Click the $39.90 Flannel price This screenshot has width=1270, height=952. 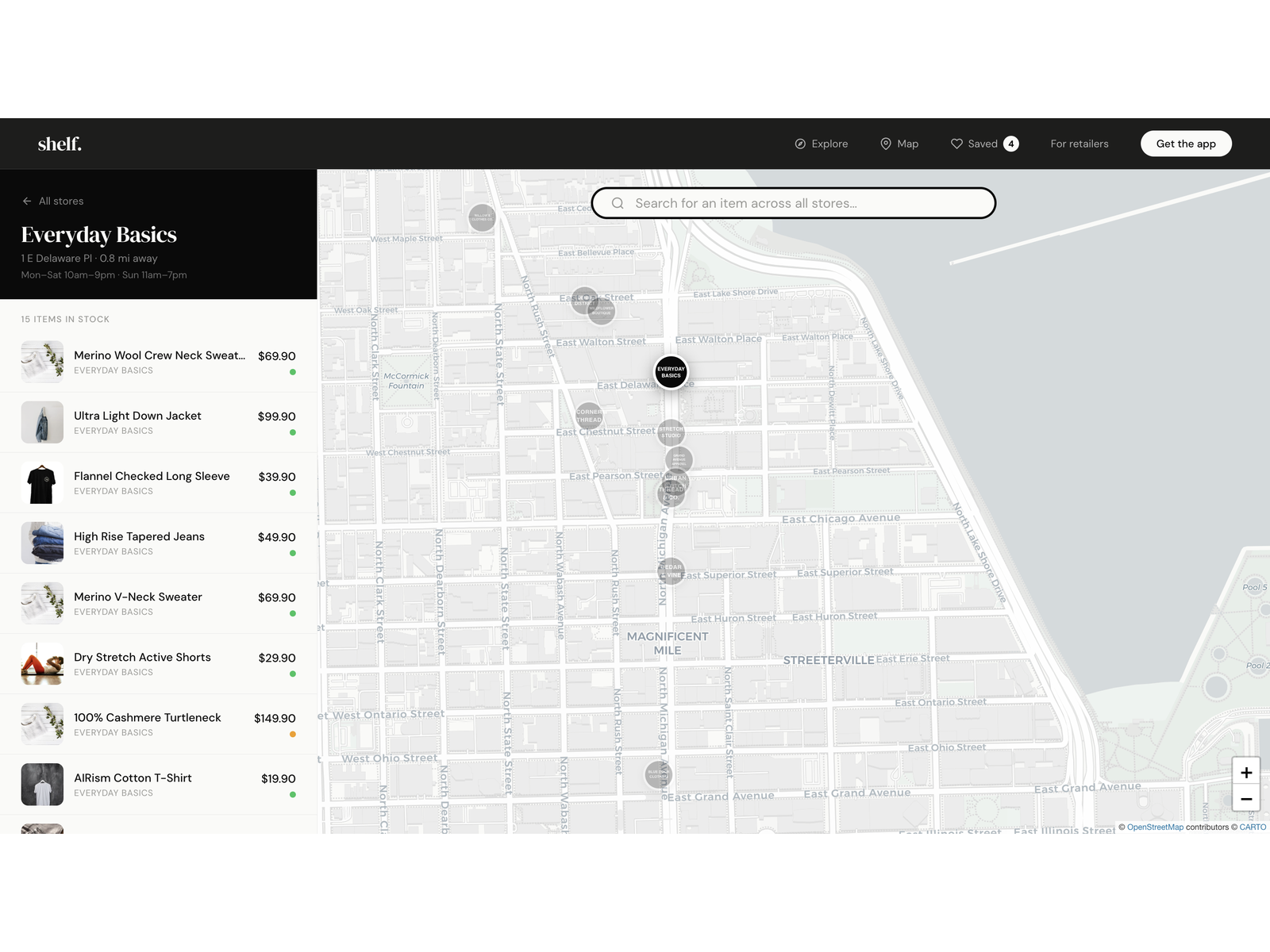[277, 477]
